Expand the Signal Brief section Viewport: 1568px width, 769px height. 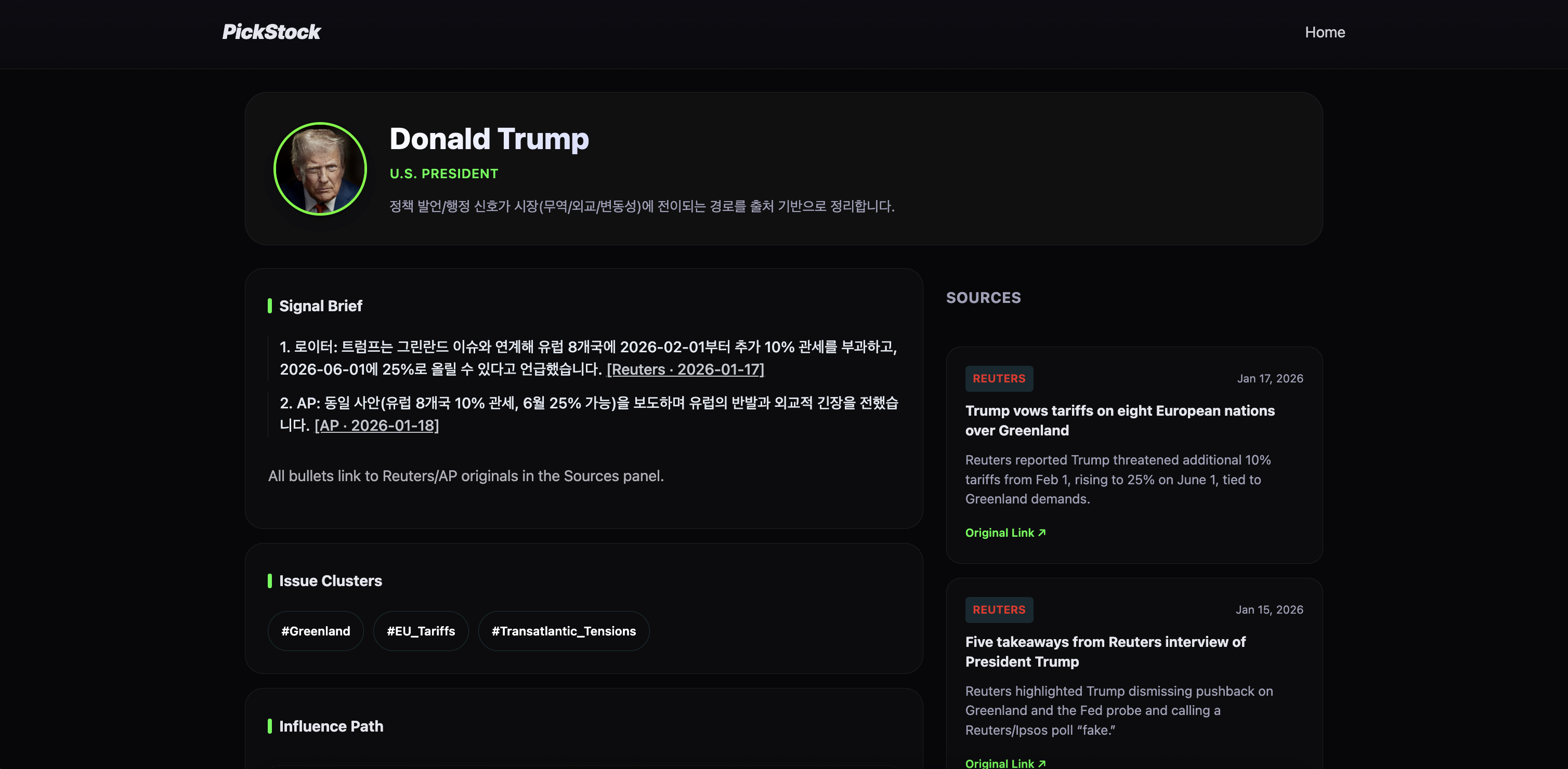[x=320, y=306]
